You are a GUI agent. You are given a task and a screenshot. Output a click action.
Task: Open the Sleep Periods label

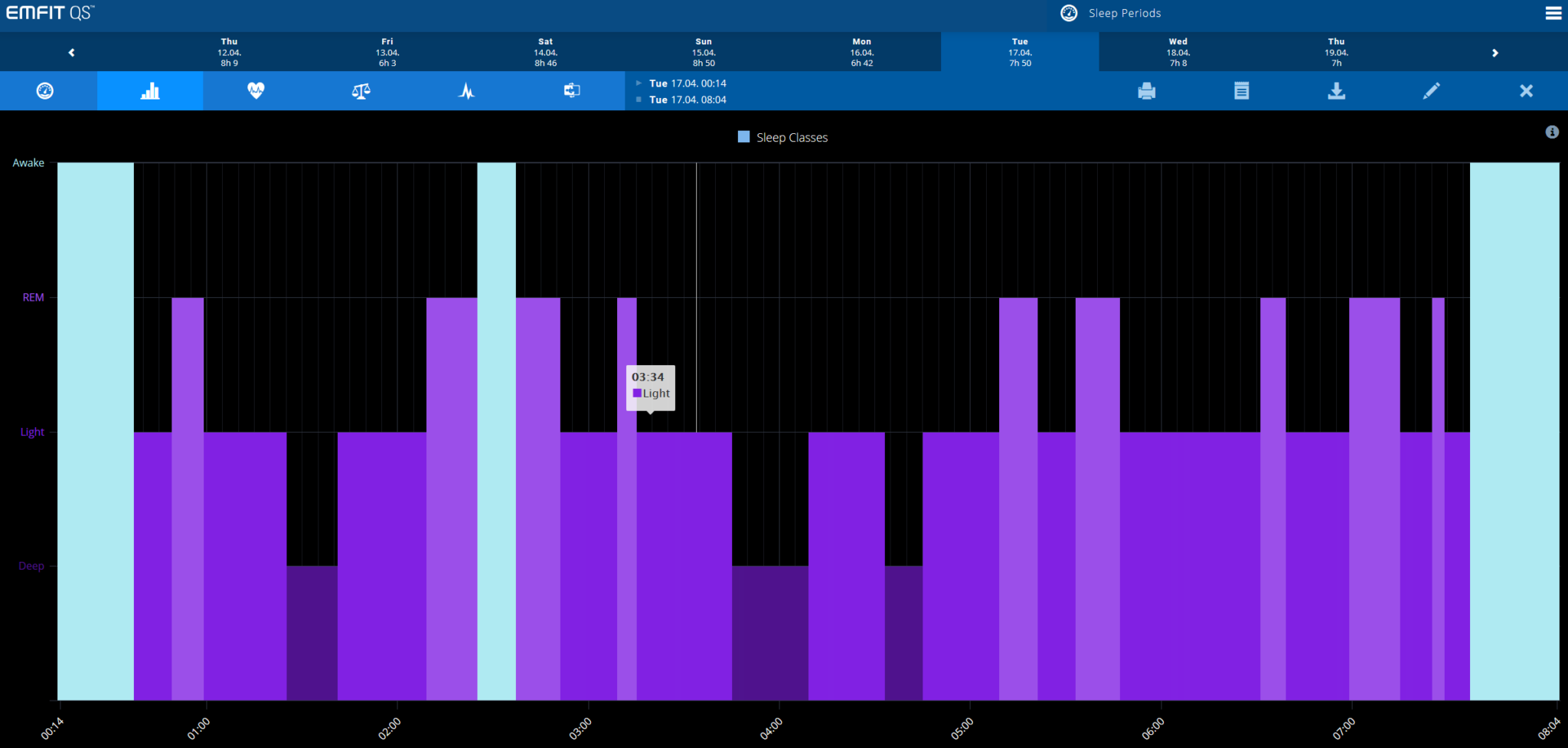click(1125, 13)
